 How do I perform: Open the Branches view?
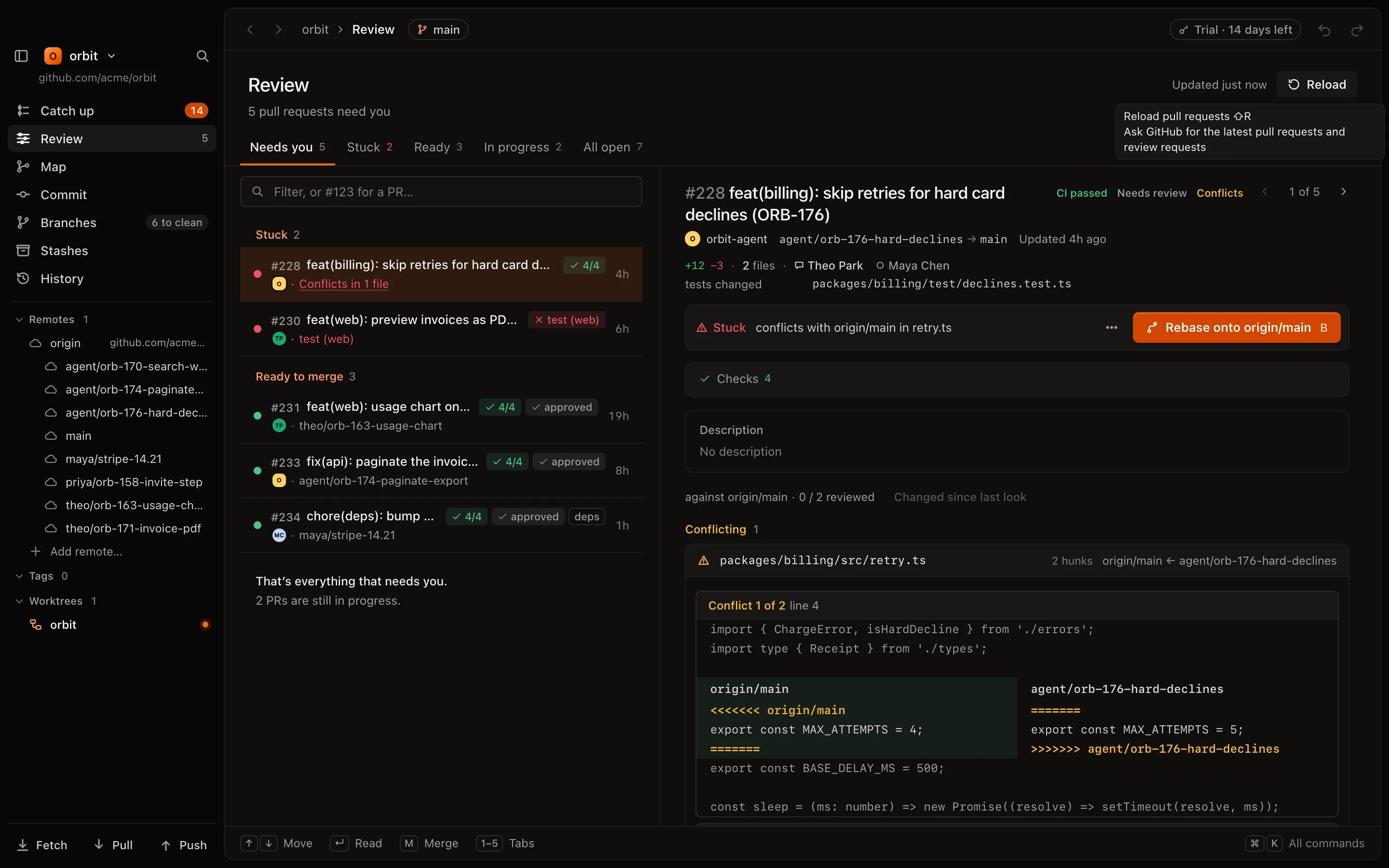[x=112, y=222]
